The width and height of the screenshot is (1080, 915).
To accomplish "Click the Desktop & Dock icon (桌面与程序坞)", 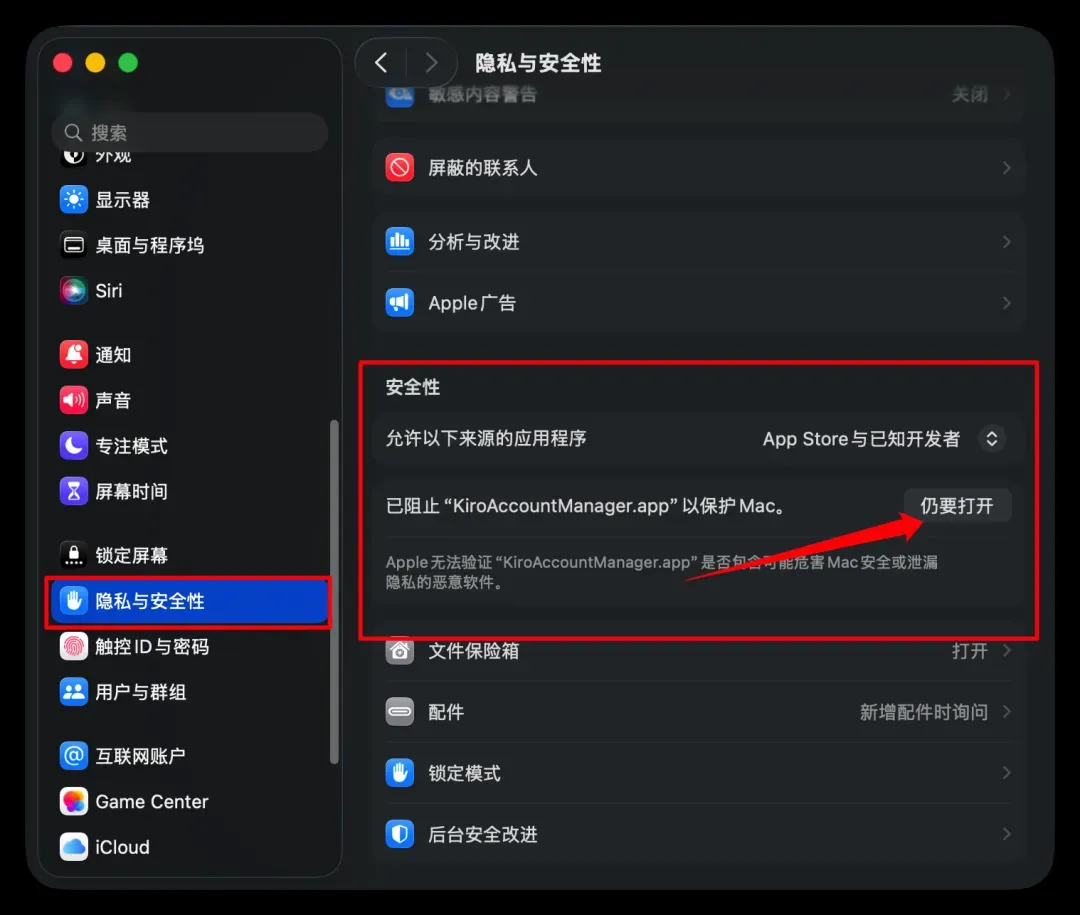I will pos(74,245).
